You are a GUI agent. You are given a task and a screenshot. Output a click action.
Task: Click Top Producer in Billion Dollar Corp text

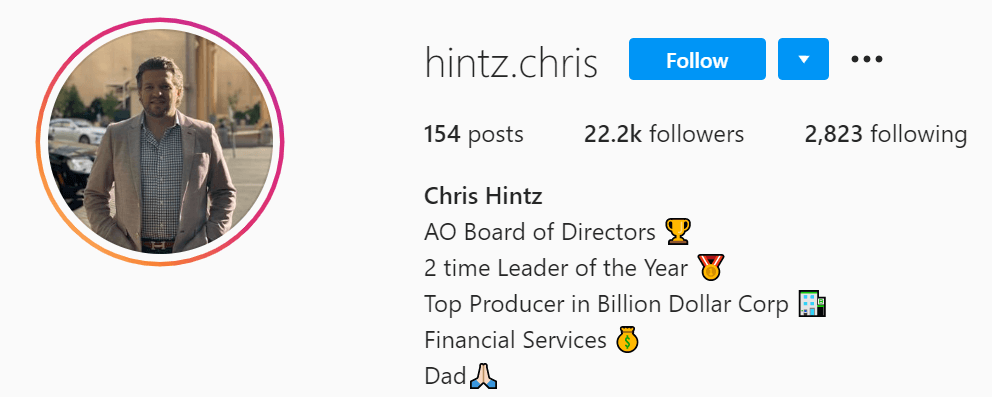(607, 304)
